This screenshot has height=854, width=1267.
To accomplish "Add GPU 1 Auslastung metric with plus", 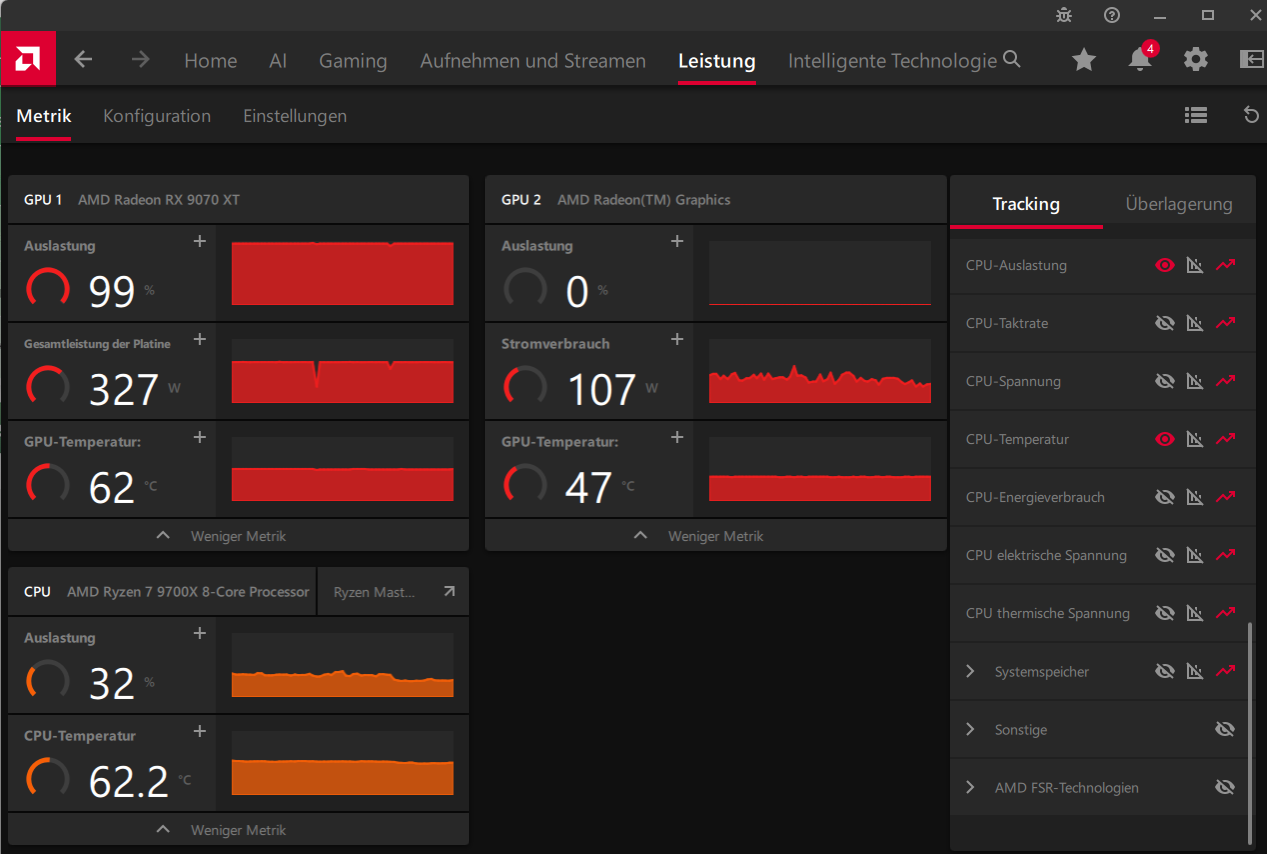I will pos(199,241).
